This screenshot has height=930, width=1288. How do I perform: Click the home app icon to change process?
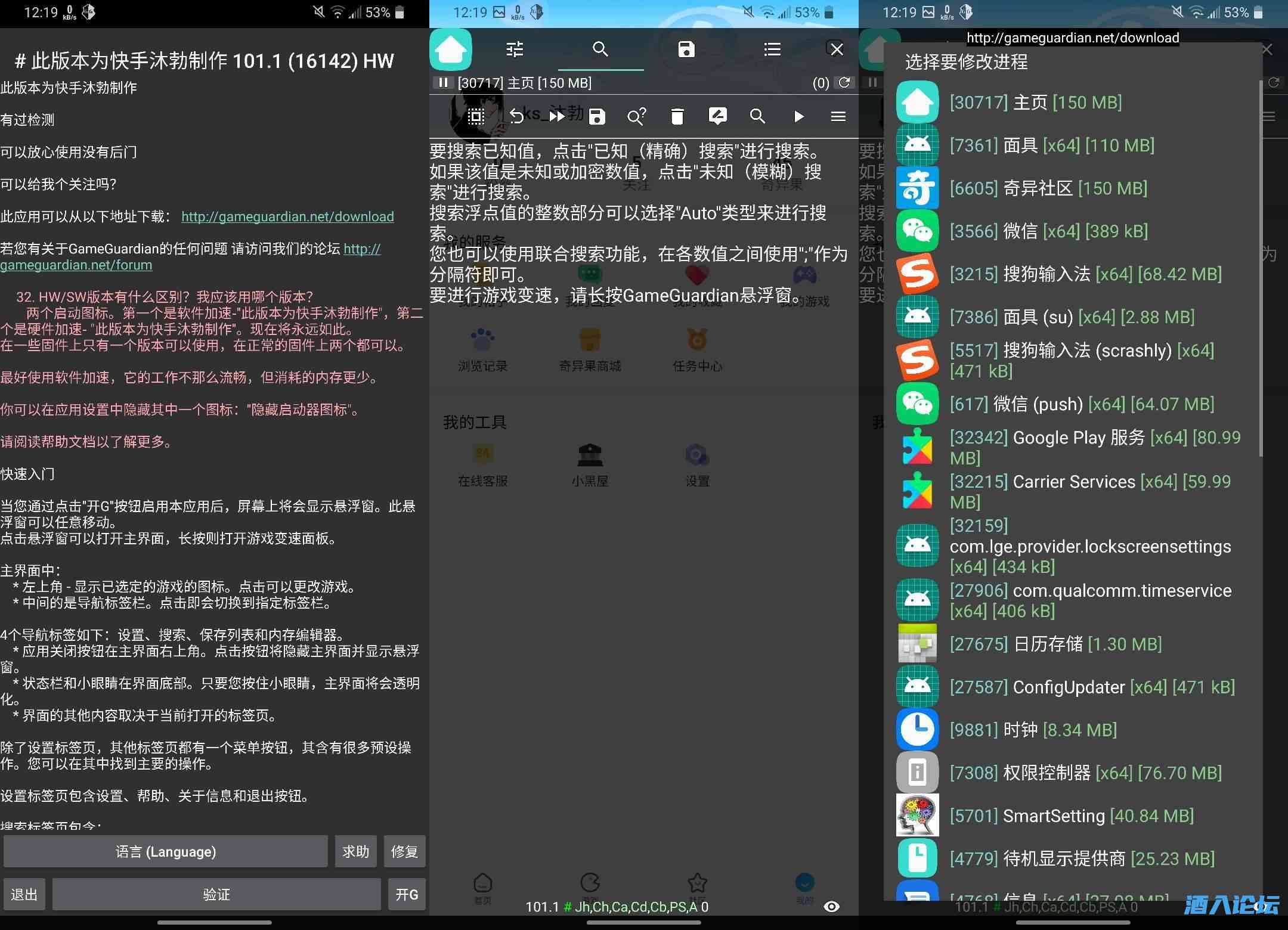pyautogui.click(x=451, y=49)
